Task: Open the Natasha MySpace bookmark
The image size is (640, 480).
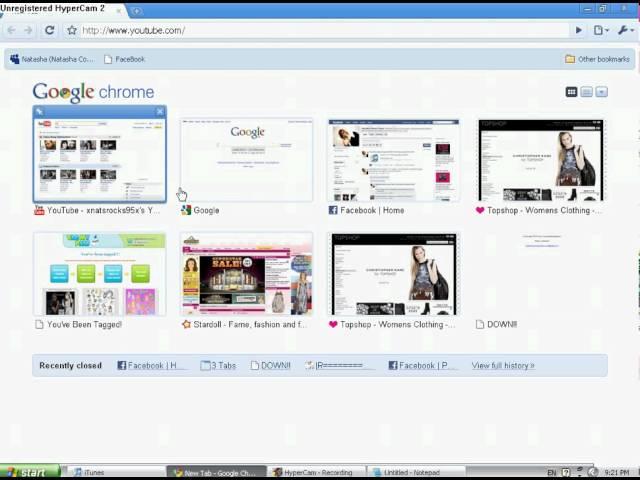Action: [52, 59]
